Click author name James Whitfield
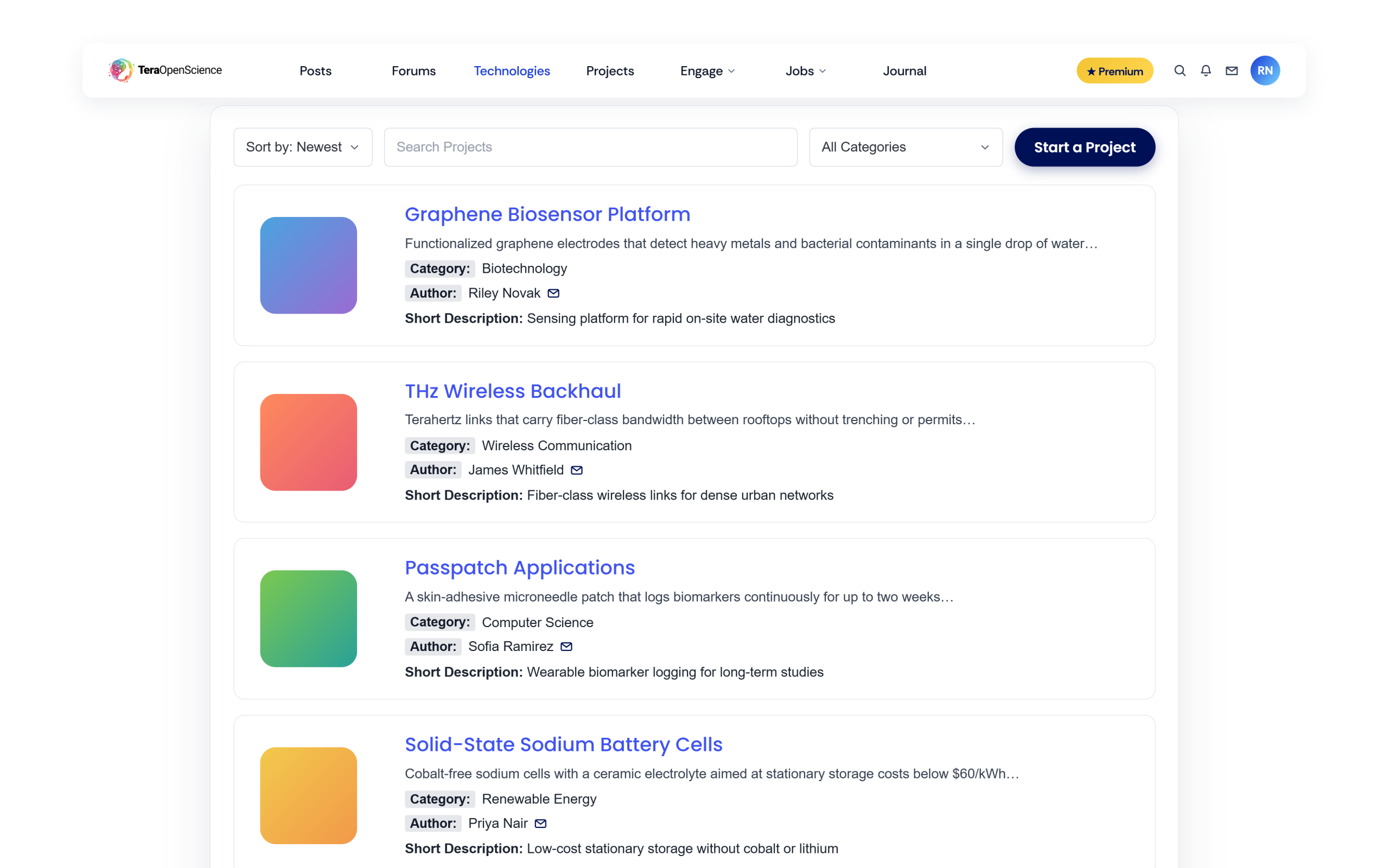Viewport: 1389px width, 868px height. point(515,470)
